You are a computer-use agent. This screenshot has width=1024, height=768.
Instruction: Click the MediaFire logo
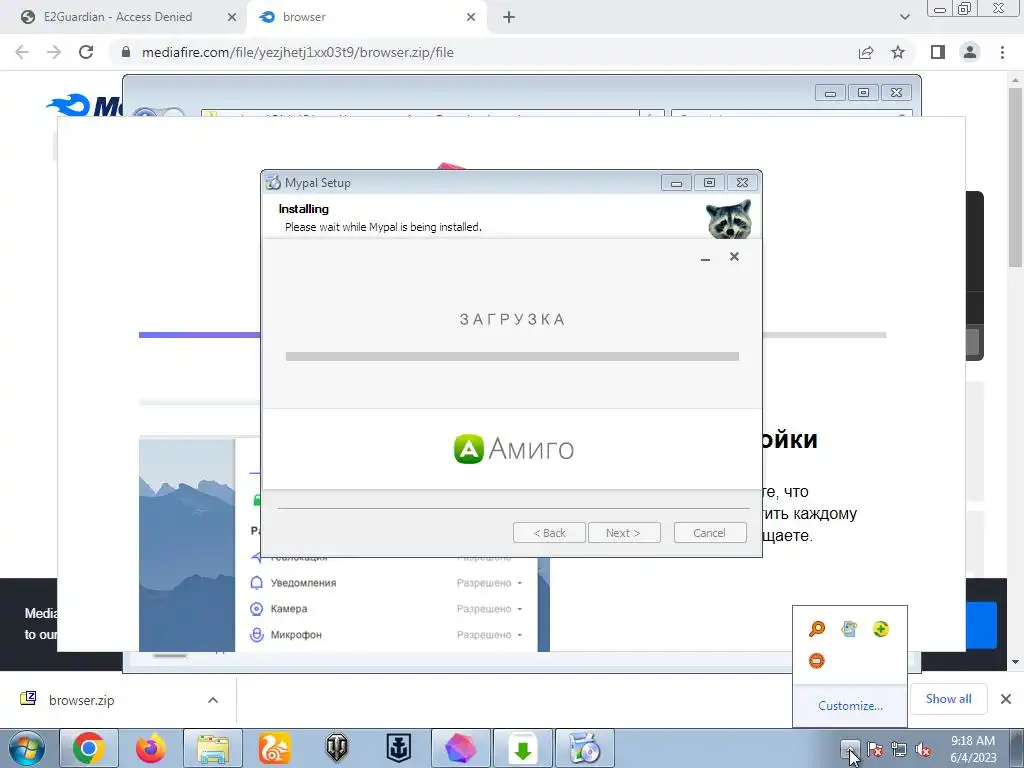[x=84, y=106]
